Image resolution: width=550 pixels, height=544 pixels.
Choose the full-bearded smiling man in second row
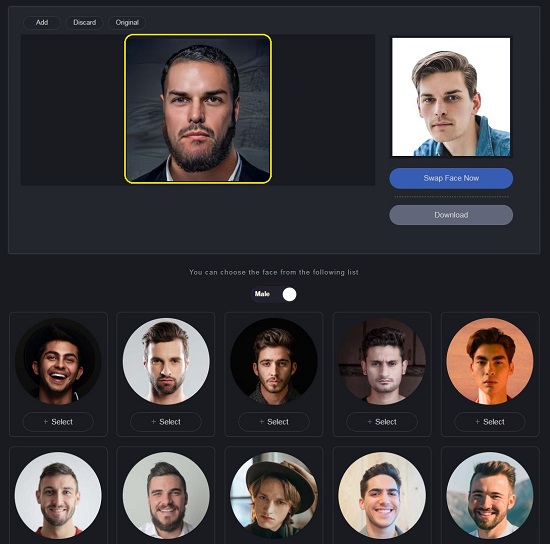tap(166, 495)
